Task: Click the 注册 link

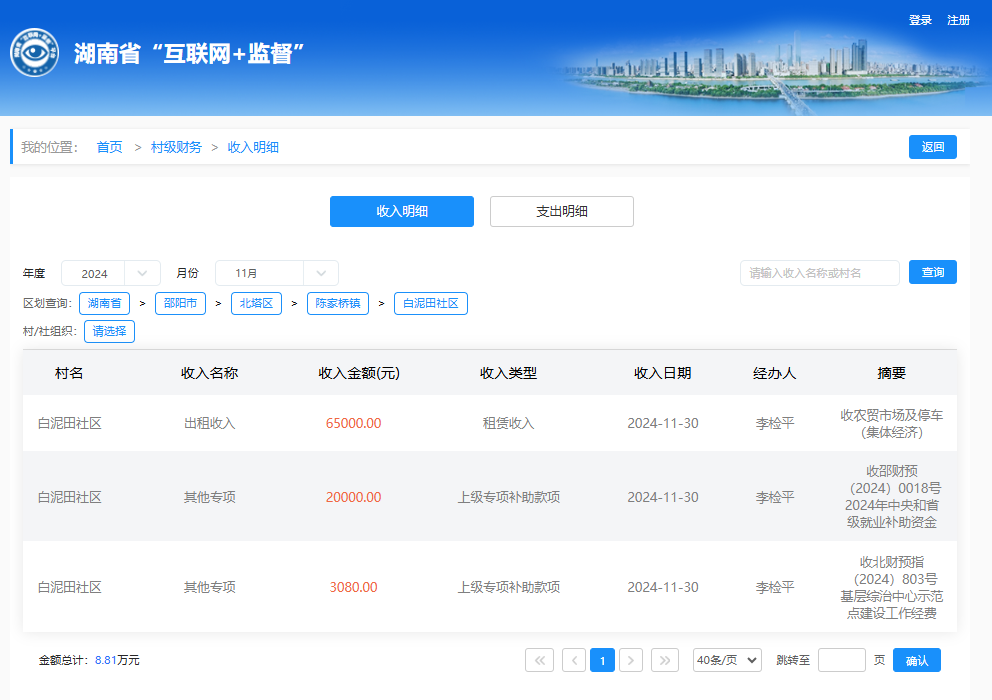Action: coord(958,20)
